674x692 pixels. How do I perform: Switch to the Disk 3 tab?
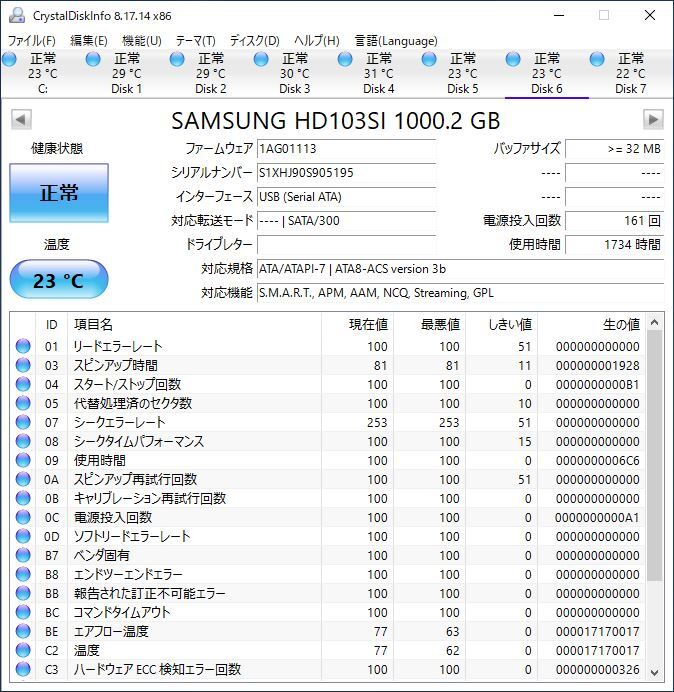point(294,73)
